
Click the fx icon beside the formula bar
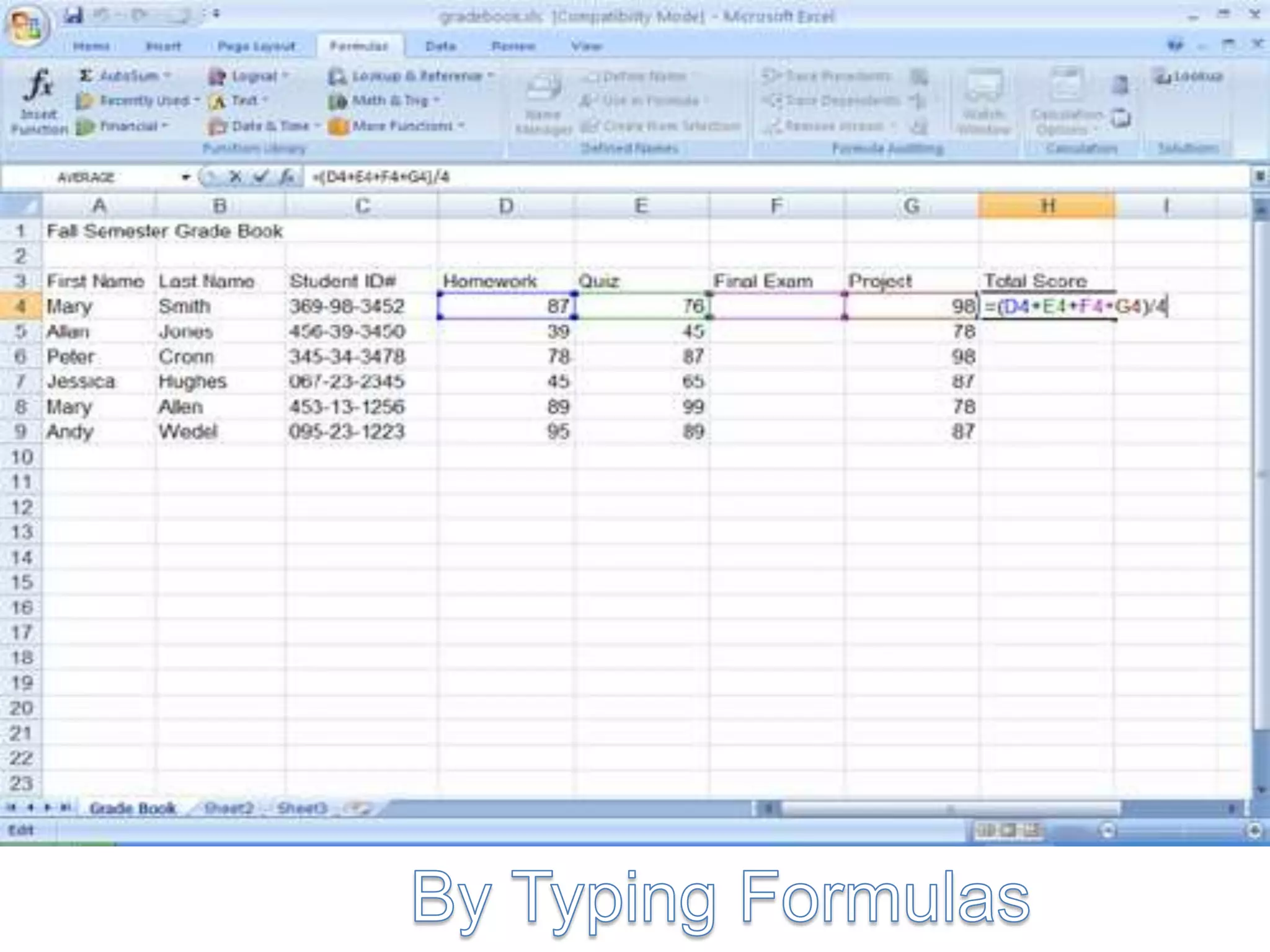(x=286, y=177)
